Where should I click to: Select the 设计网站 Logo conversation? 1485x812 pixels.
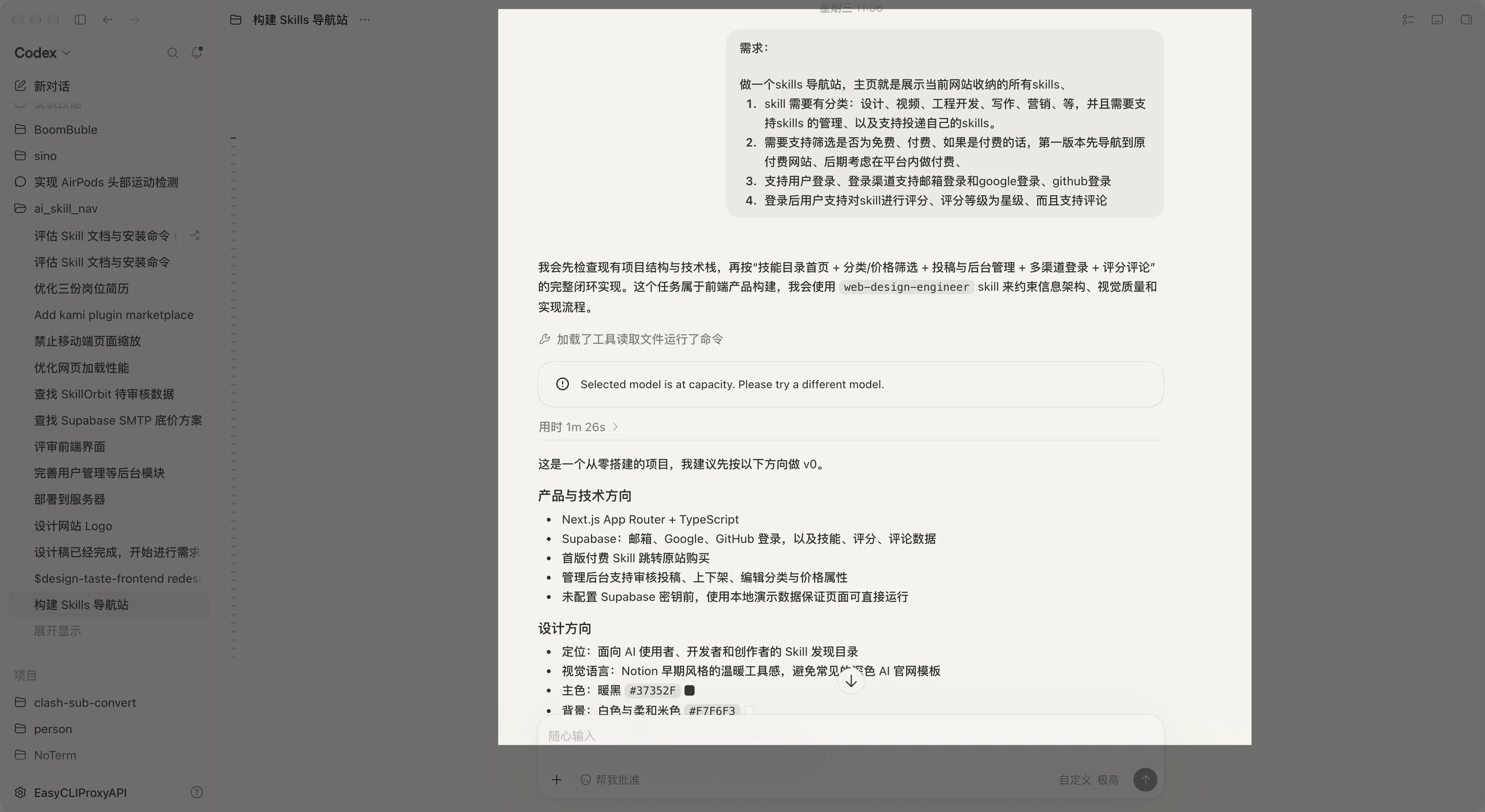109,525
